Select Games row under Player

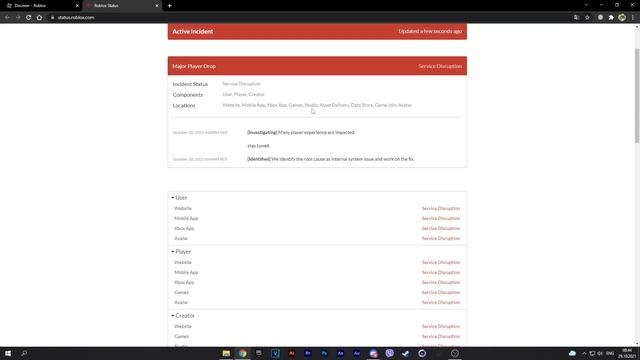(317, 292)
